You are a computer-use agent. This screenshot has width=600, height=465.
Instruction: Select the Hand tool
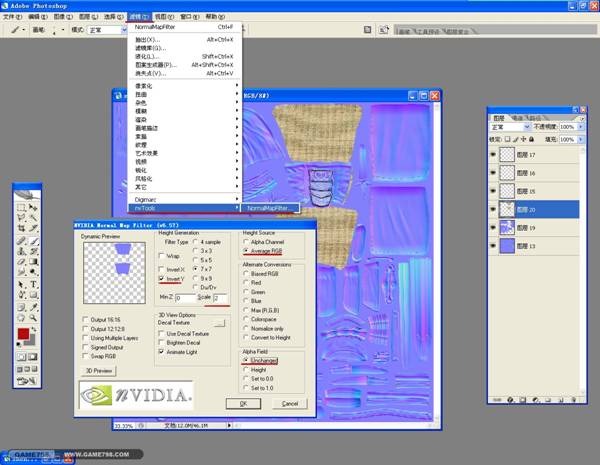[x=21, y=318]
